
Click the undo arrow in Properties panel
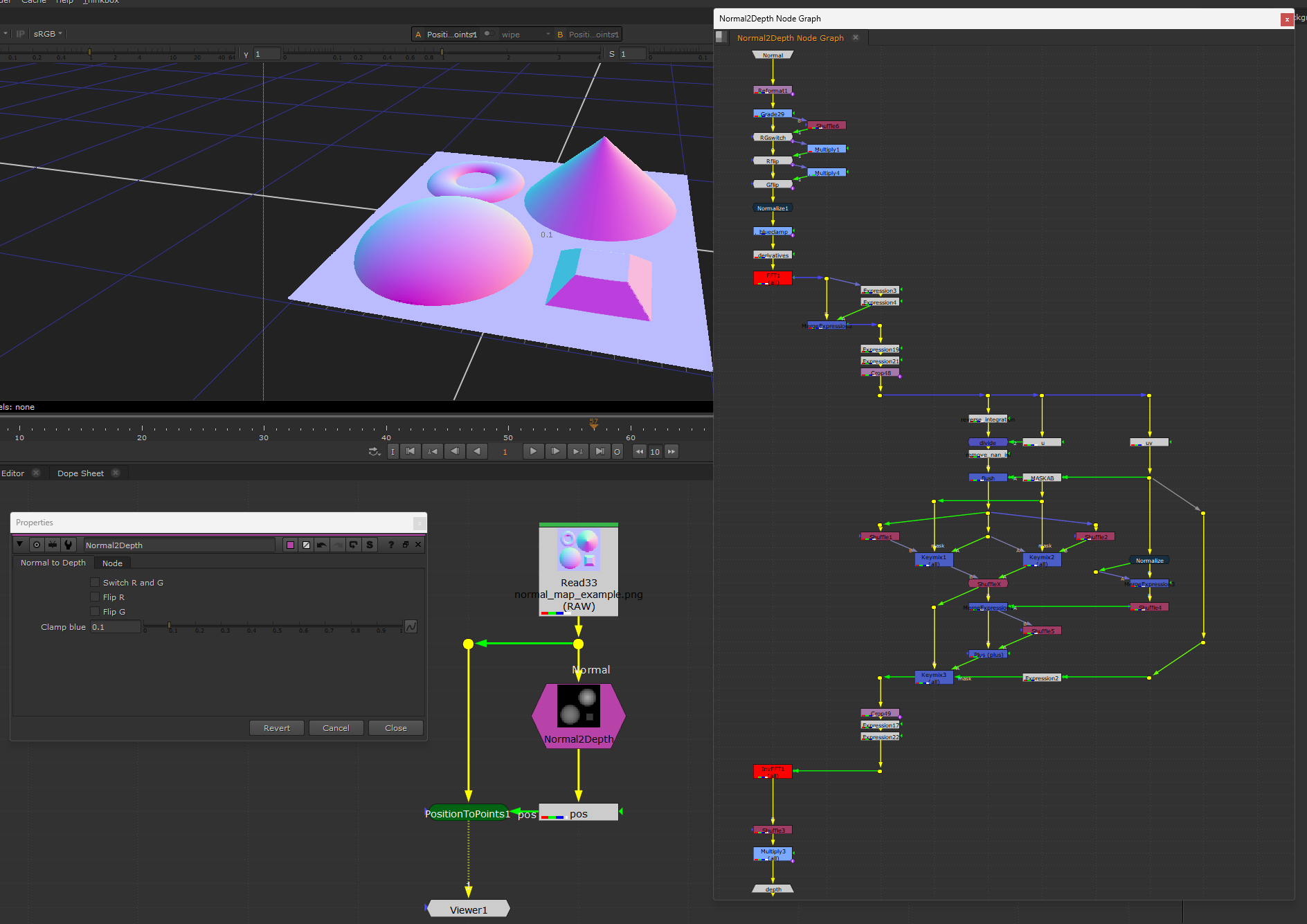point(322,545)
